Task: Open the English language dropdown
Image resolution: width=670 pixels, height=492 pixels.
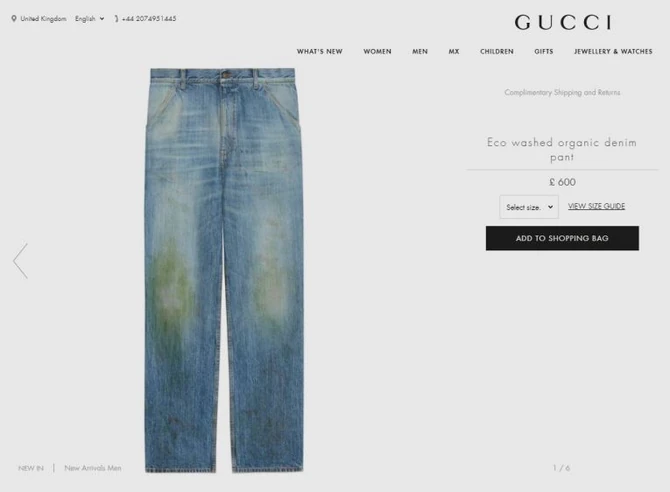Action: (89, 18)
